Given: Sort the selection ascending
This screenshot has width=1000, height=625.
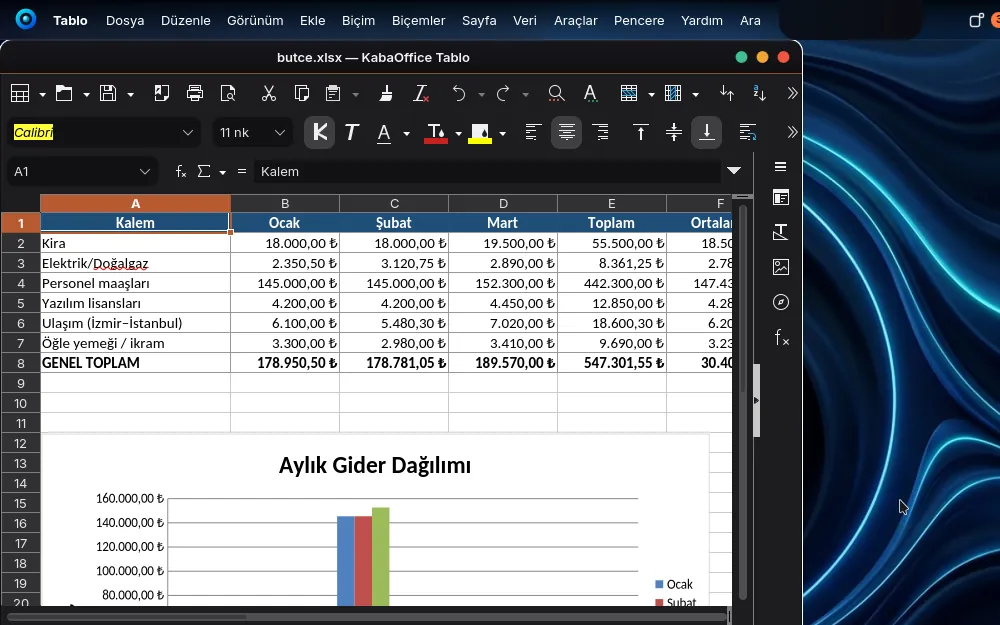Looking at the screenshot, I should pyautogui.click(x=760, y=93).
